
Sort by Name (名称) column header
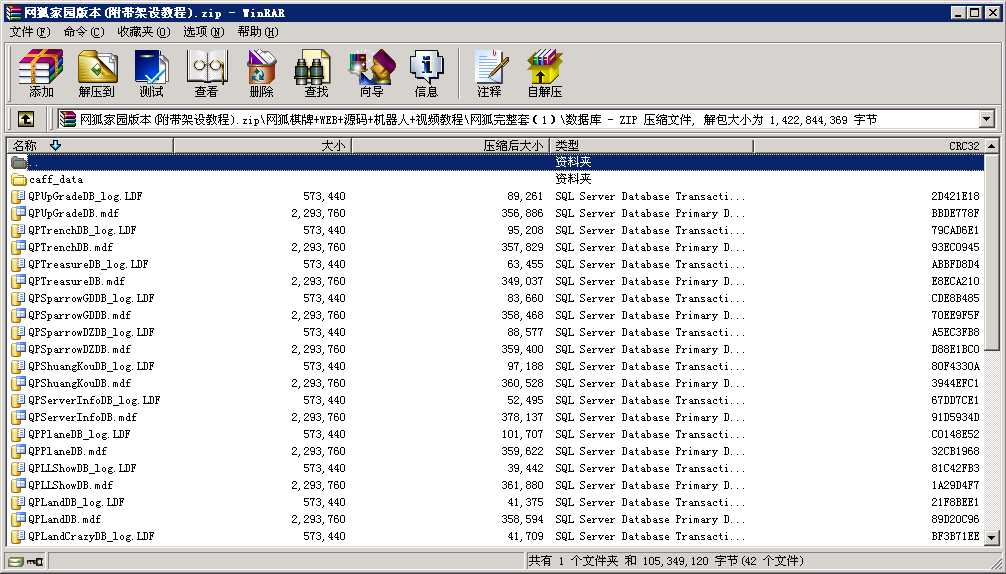(x=90, y=146)
